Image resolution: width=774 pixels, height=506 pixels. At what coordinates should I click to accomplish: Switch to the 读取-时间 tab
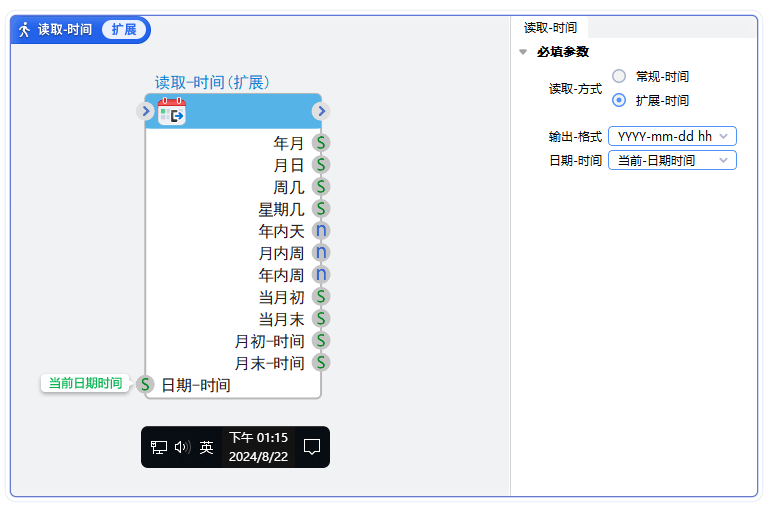click(550, 28)
